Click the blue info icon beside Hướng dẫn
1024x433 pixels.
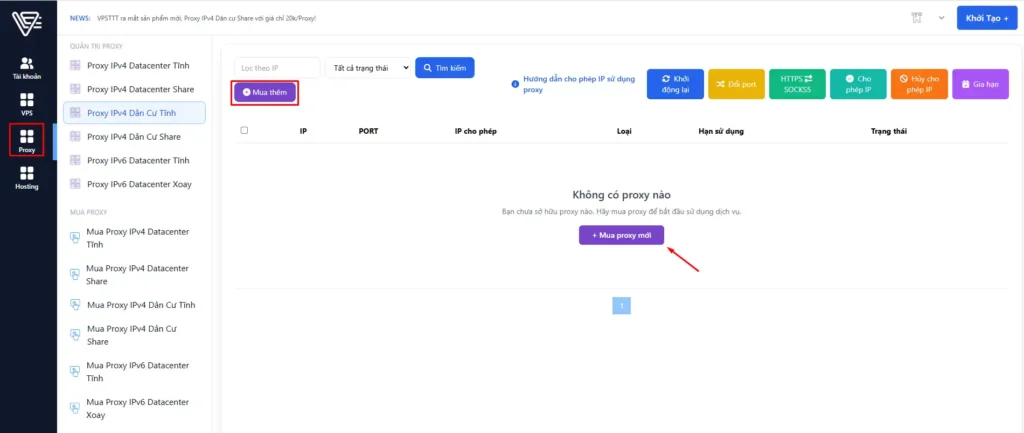(515, 84)
